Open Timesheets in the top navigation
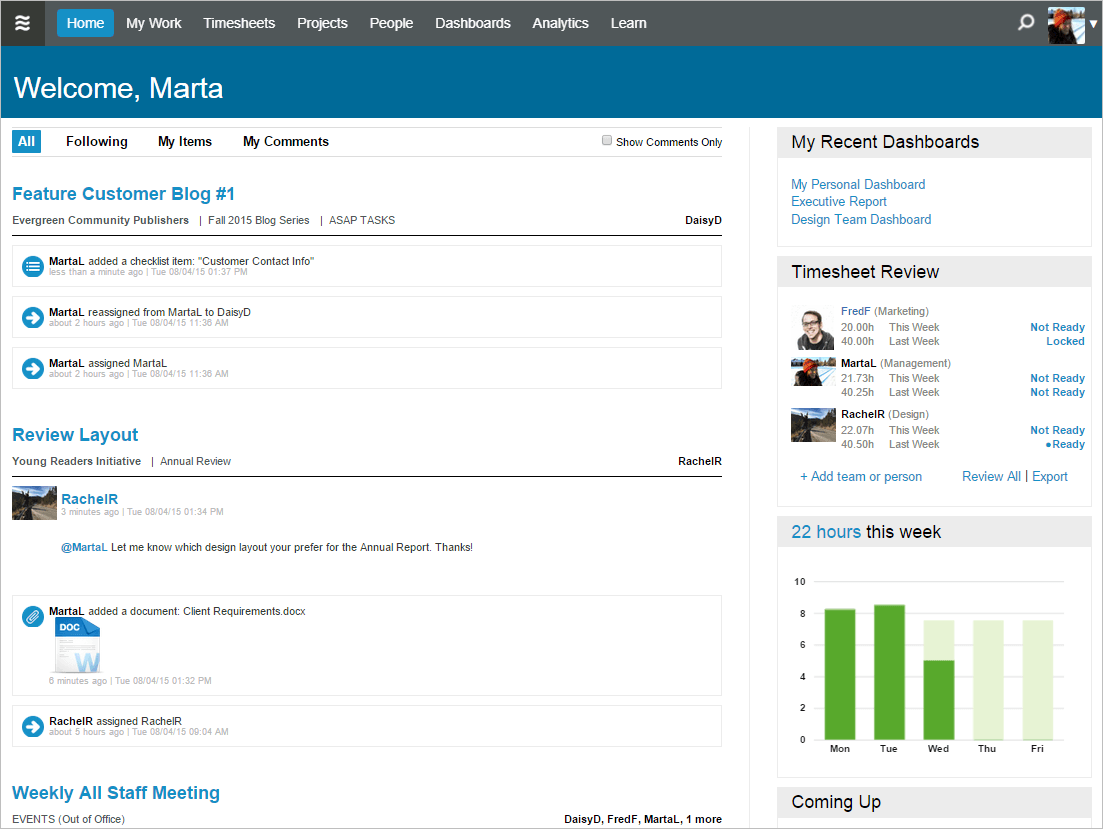The height and width of the screenshot is (829, 1103). (x=239, y=23)
